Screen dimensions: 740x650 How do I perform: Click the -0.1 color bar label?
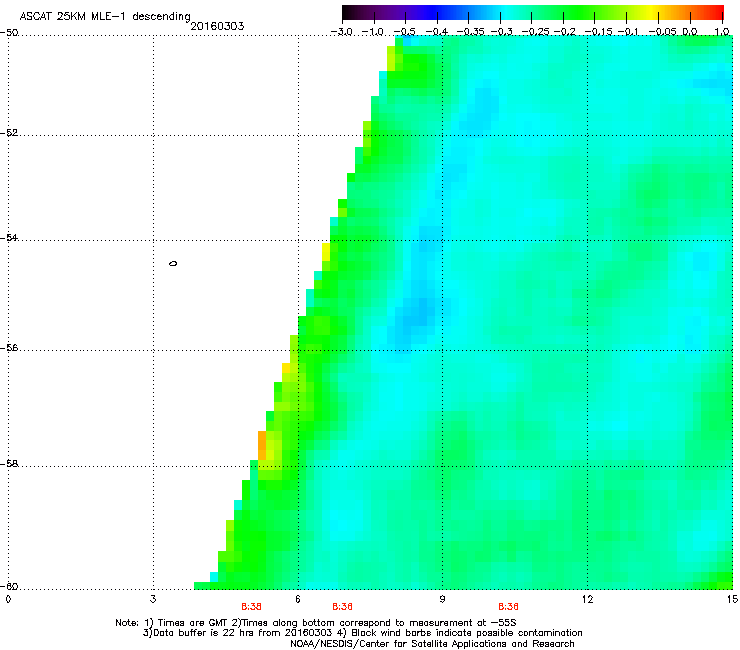click(628, 32)
